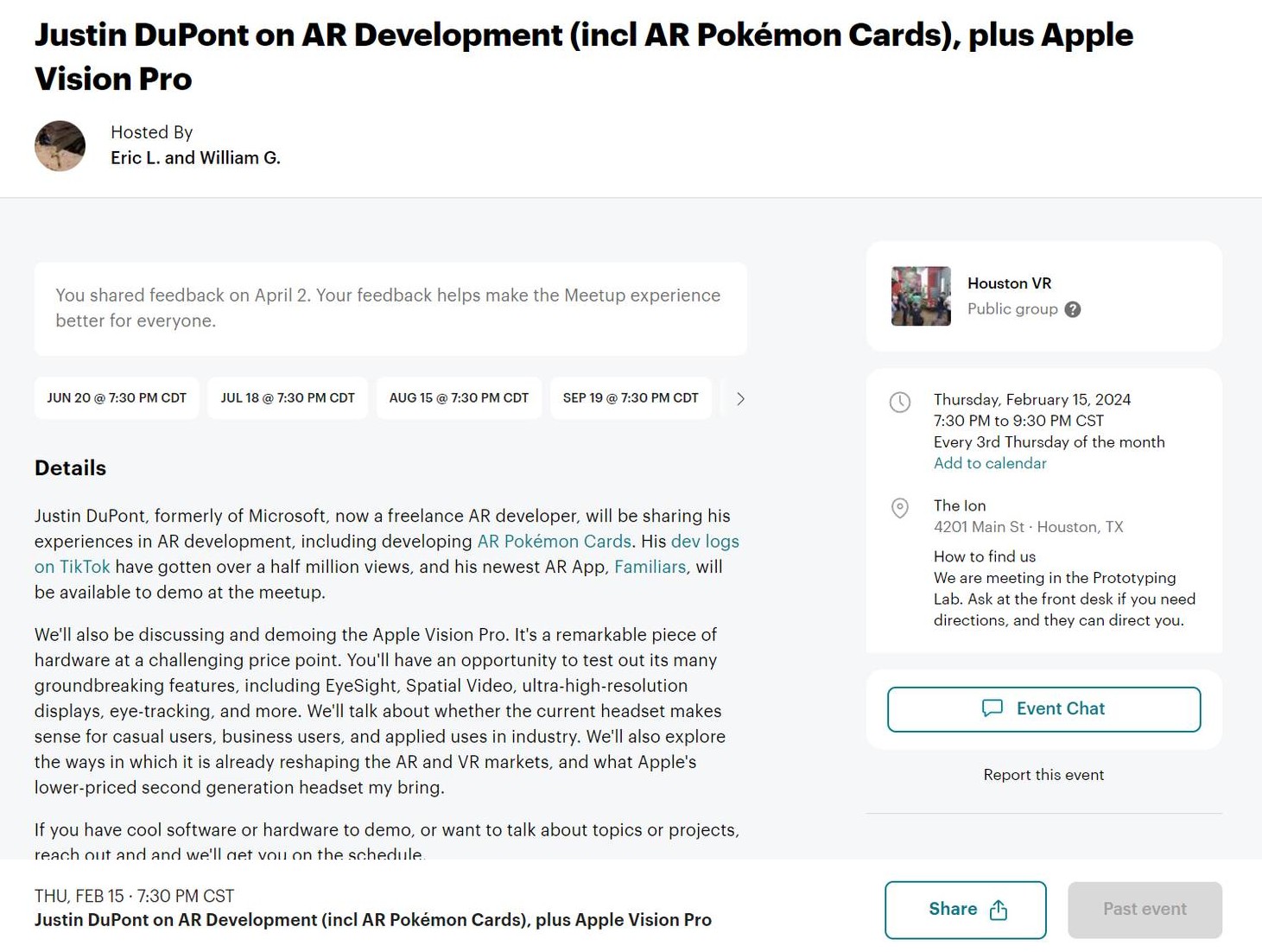Open the Familiars app link

pos(650,568)
